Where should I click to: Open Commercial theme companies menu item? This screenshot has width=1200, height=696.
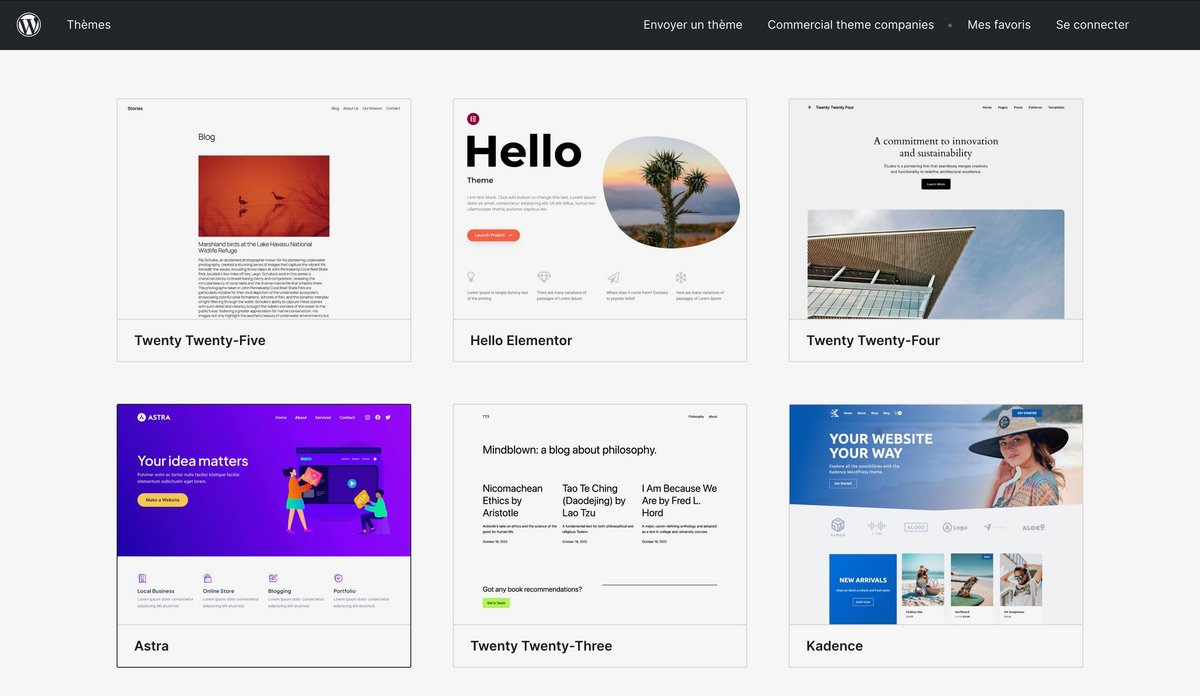click(x=851, y=25)
